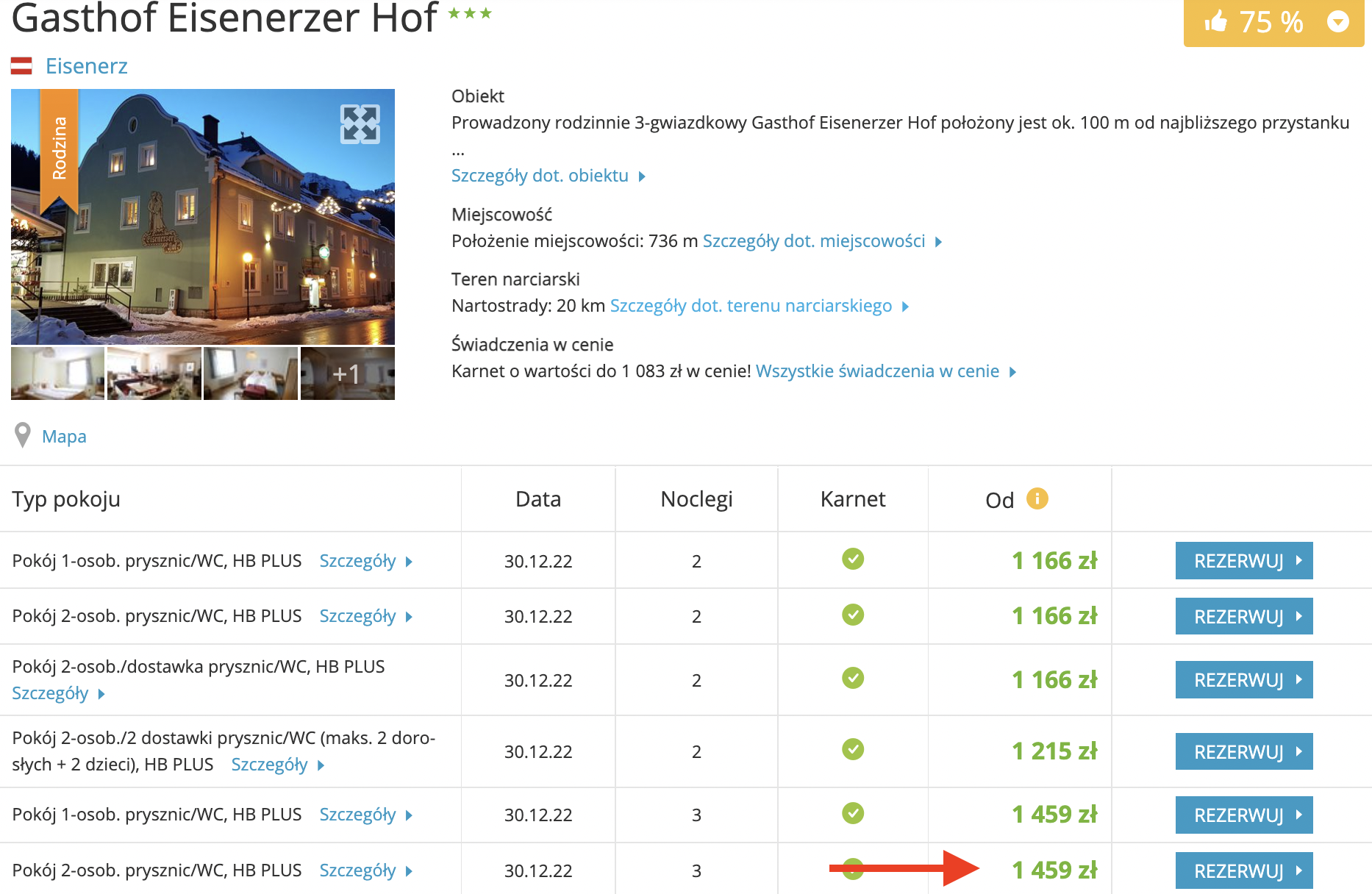Open Szczegóły dot. miejscowości link

tap(822, 241)
